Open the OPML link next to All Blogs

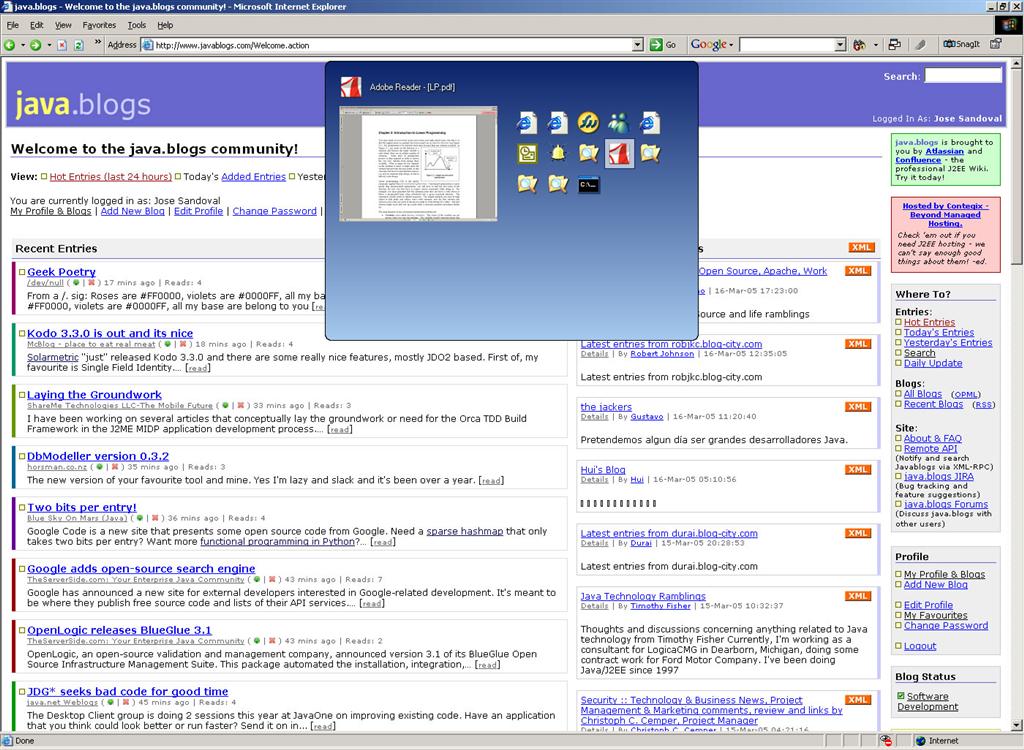point(965,395)
